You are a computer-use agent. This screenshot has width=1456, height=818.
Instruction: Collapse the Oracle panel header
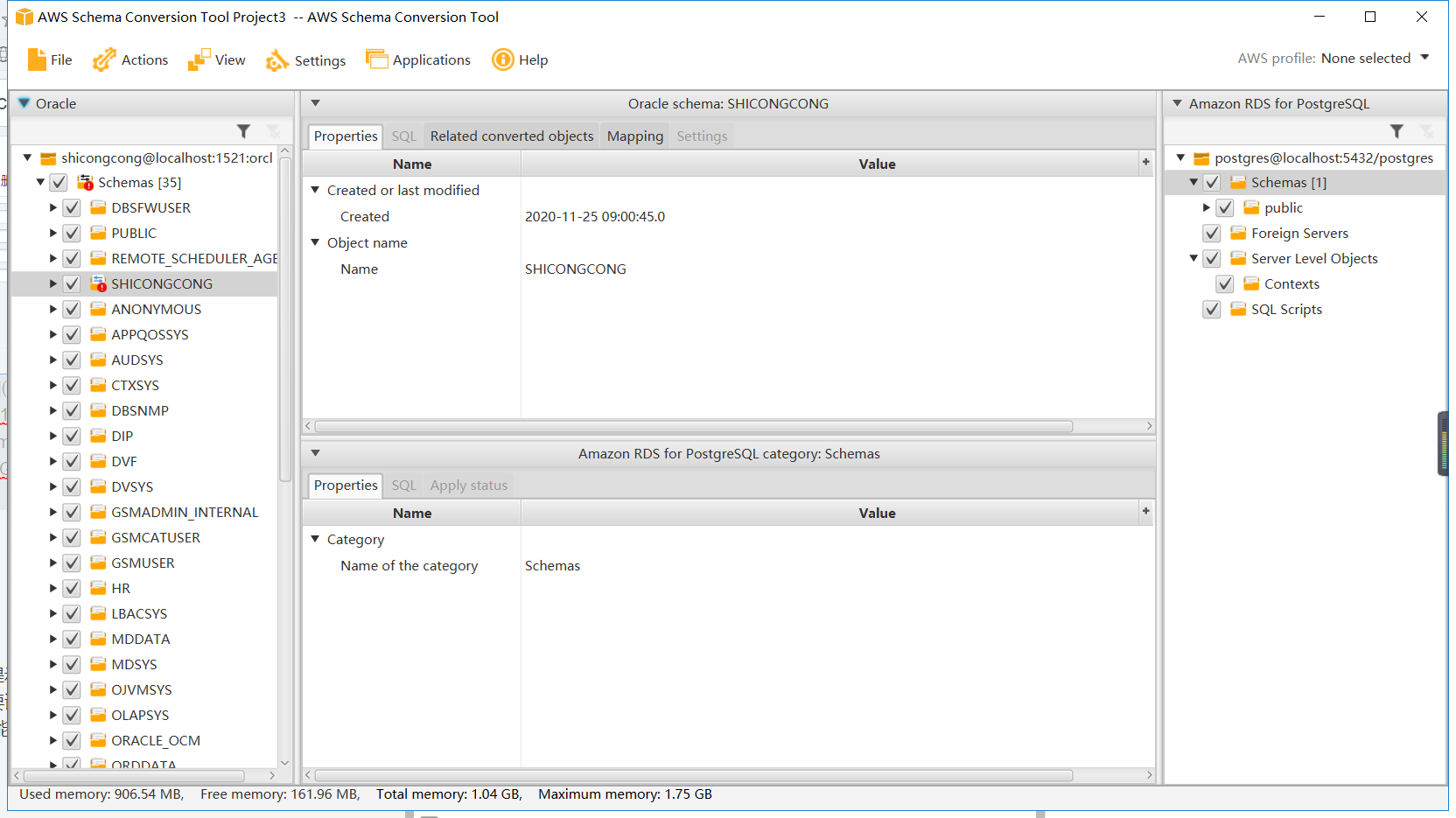24,103
